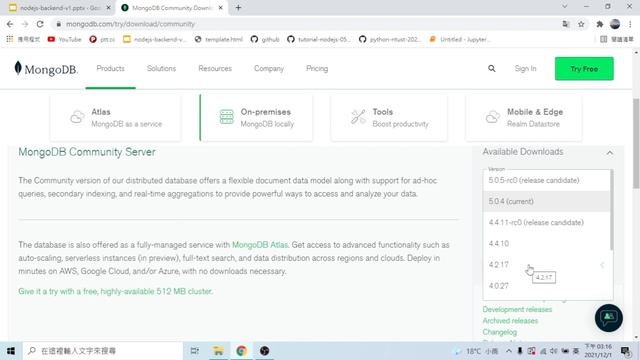Click the page vertical scrollbar thumb

point(636,143)
